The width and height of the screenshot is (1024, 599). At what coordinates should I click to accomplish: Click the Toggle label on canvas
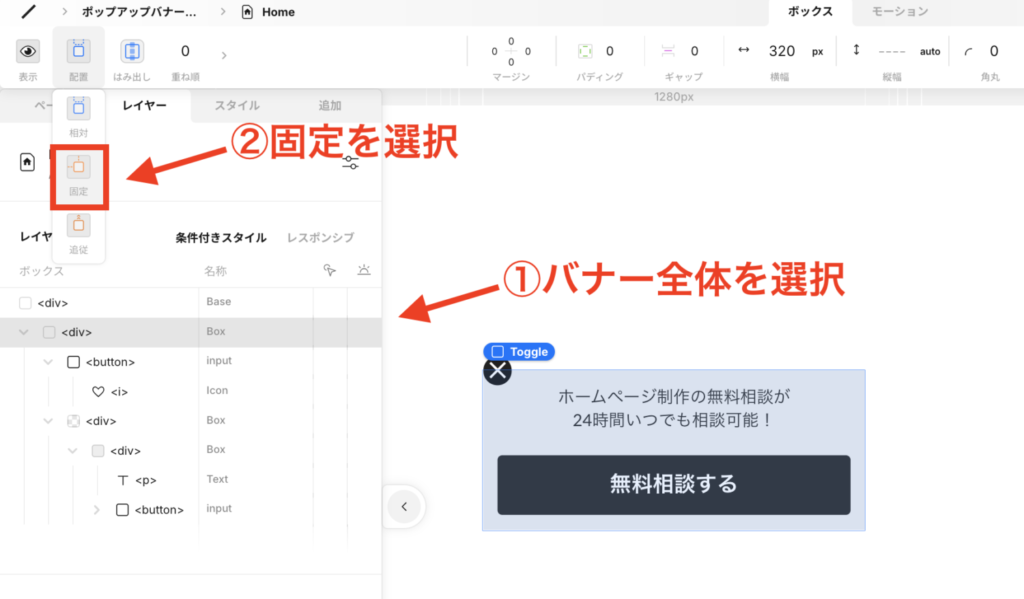click(519, 351)
